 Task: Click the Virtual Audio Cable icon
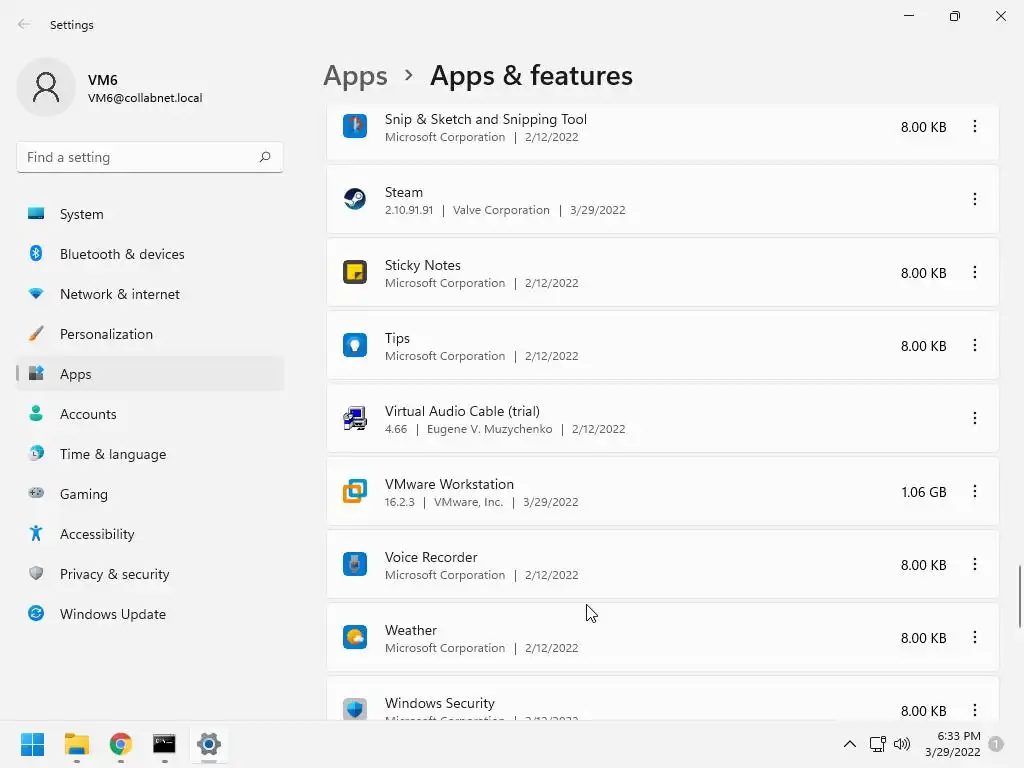(x=355, y=418)
